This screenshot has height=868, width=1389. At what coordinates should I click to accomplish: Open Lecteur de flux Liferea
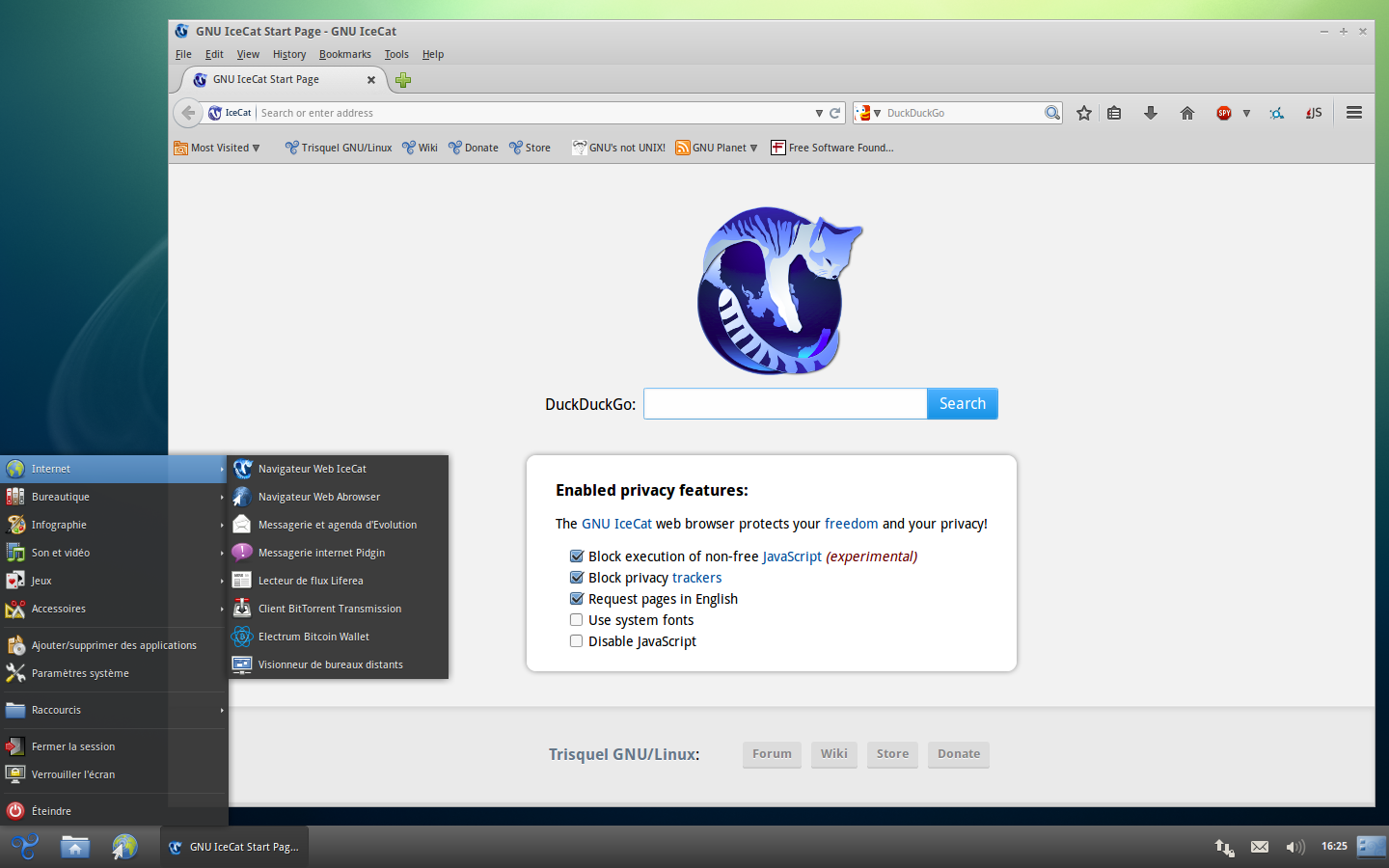pos(339,581)
